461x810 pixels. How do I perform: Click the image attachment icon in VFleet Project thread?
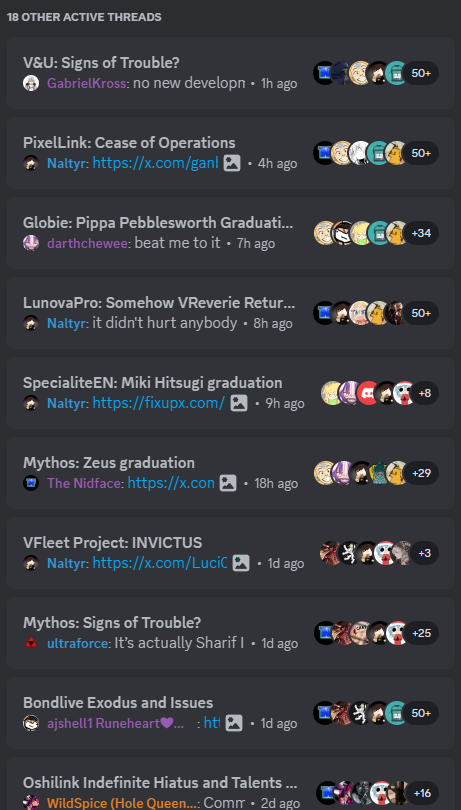(x=241, y=563)
